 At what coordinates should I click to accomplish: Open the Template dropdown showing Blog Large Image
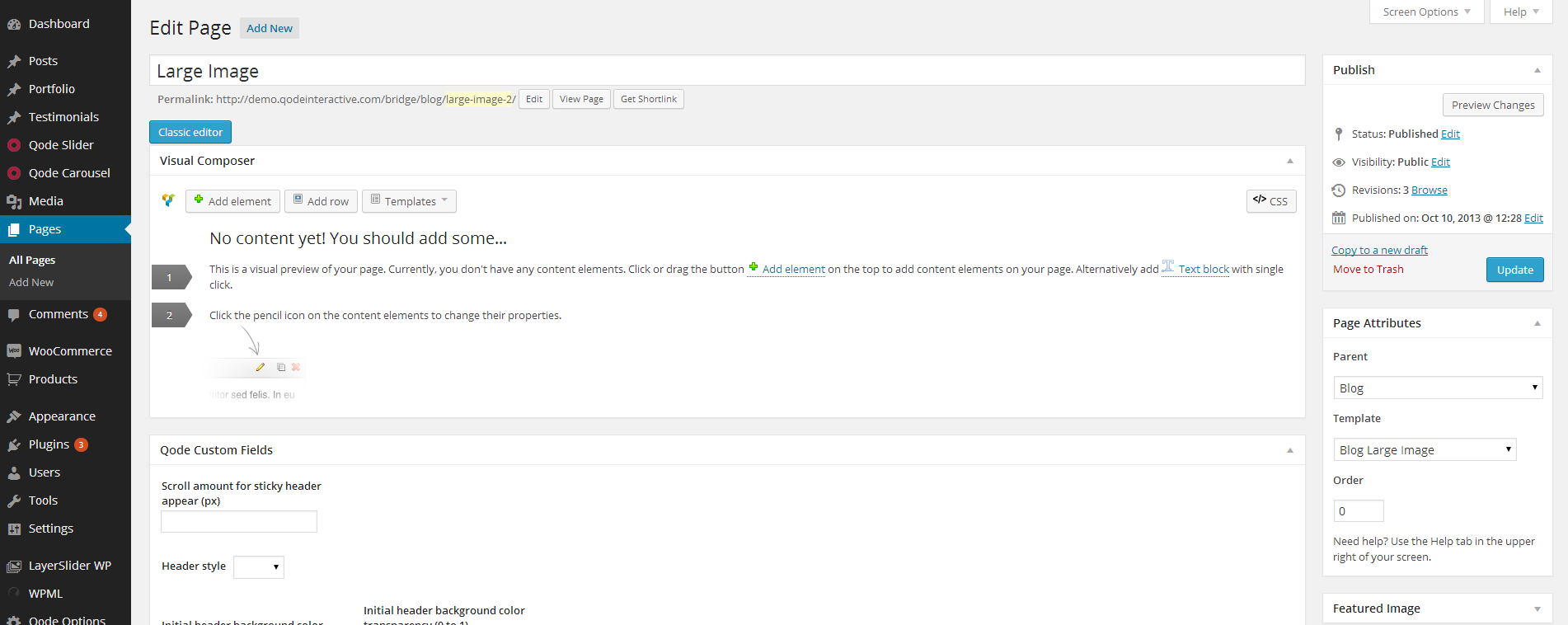click(1424, 449)
